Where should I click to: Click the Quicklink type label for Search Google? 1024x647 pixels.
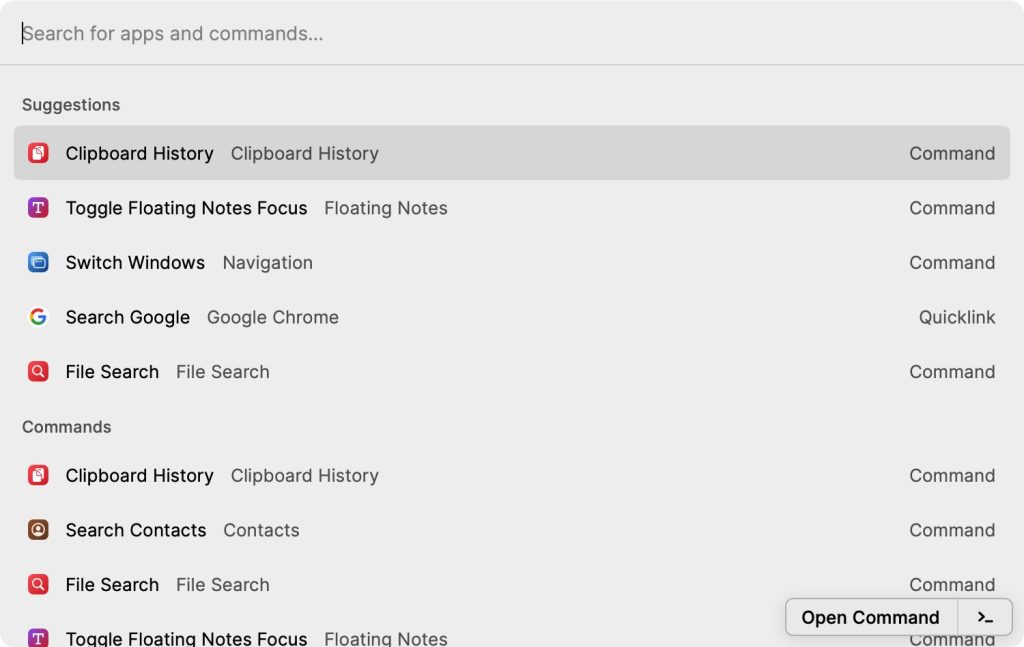(956, 317)
